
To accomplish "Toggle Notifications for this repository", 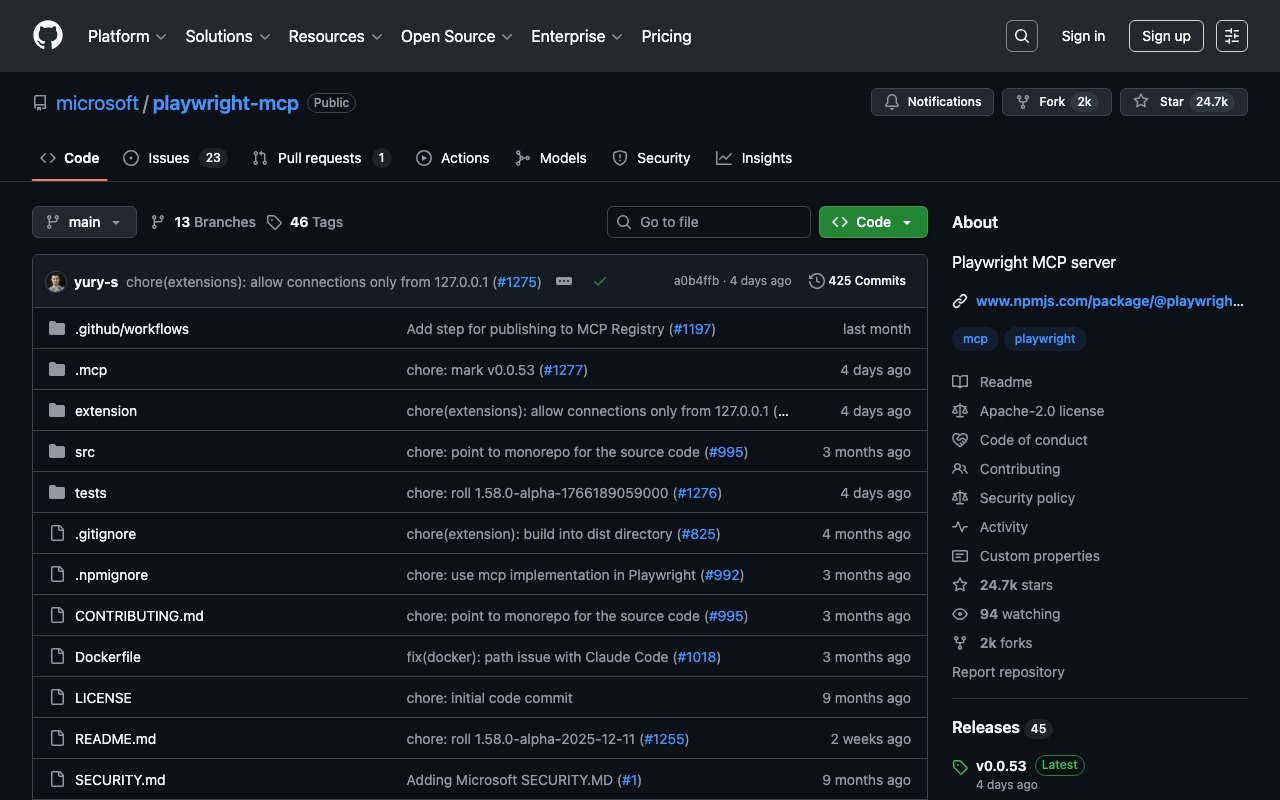I will 932,102.
